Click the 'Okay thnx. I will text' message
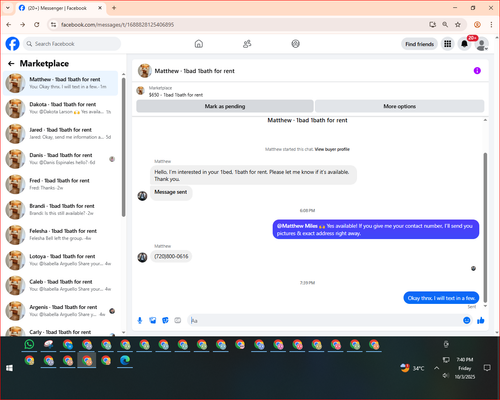This screenshot has width=500, height=400. 441,298
